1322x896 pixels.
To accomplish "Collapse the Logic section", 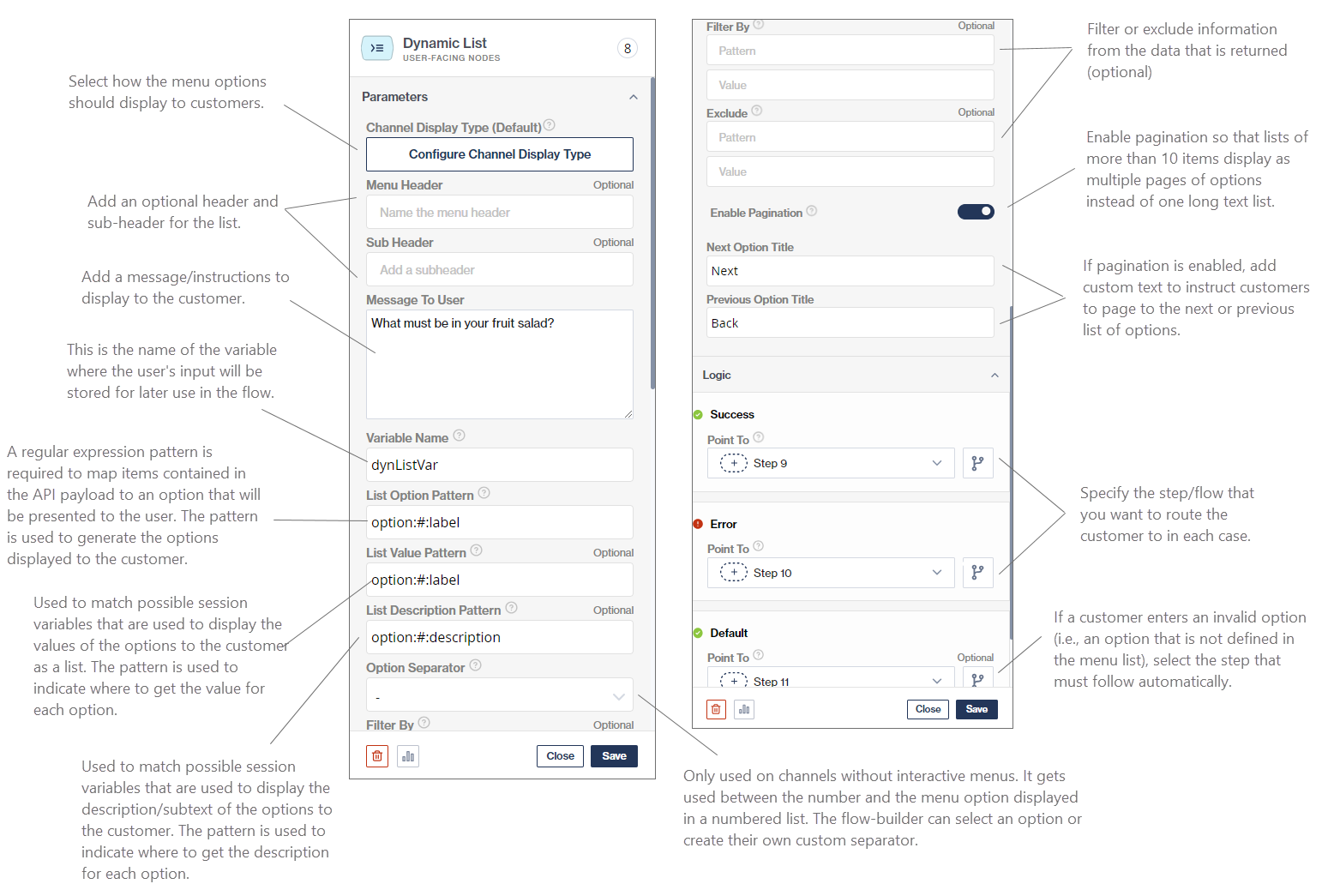I will 995,375.
